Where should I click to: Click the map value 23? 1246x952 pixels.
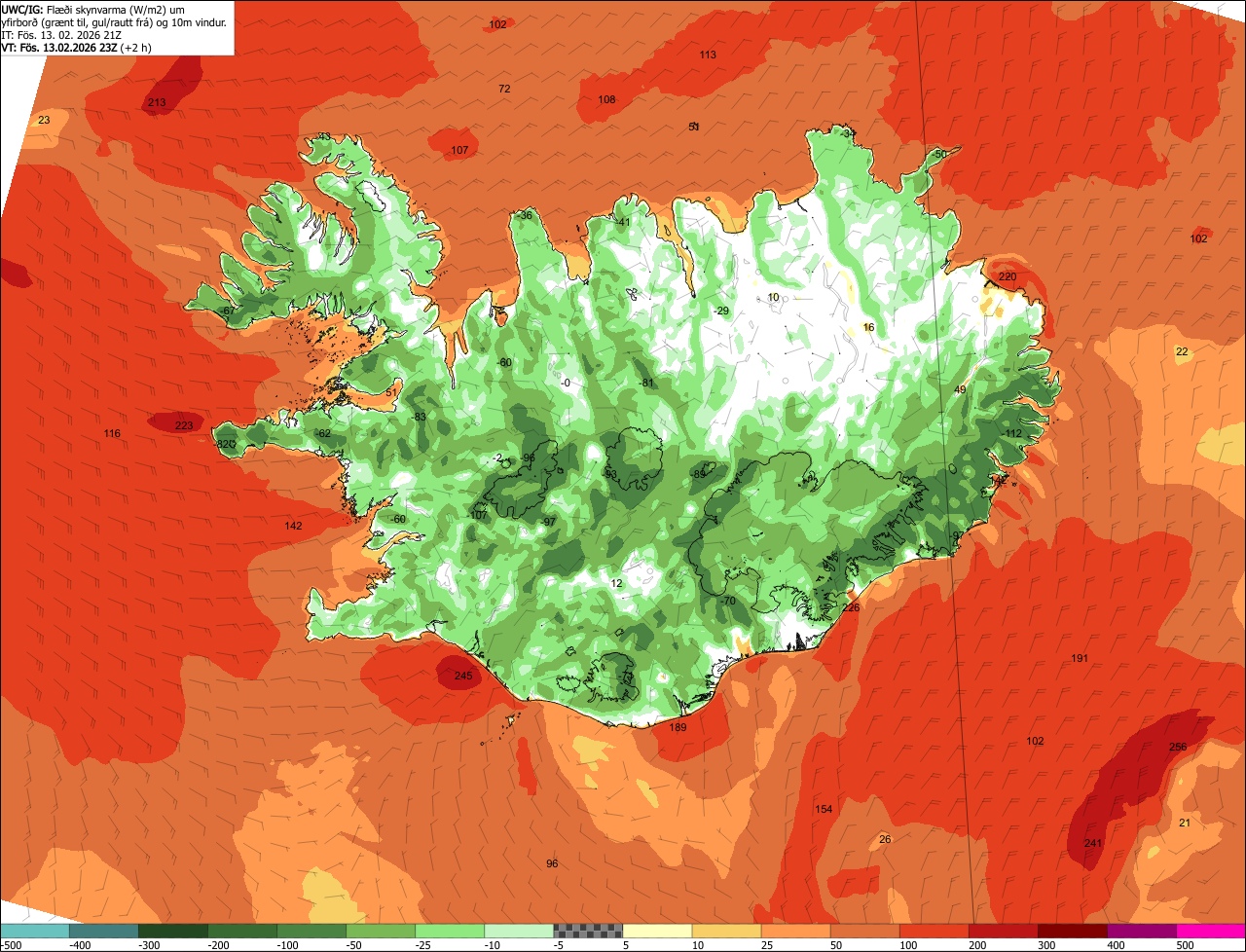click(x=44, y=120)
